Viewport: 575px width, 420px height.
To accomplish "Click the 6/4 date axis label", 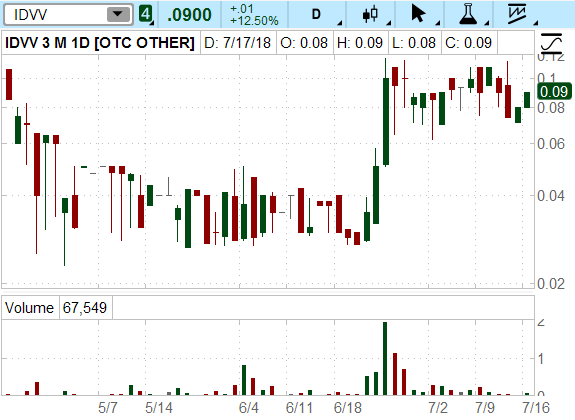I will (x=249, y=408).
